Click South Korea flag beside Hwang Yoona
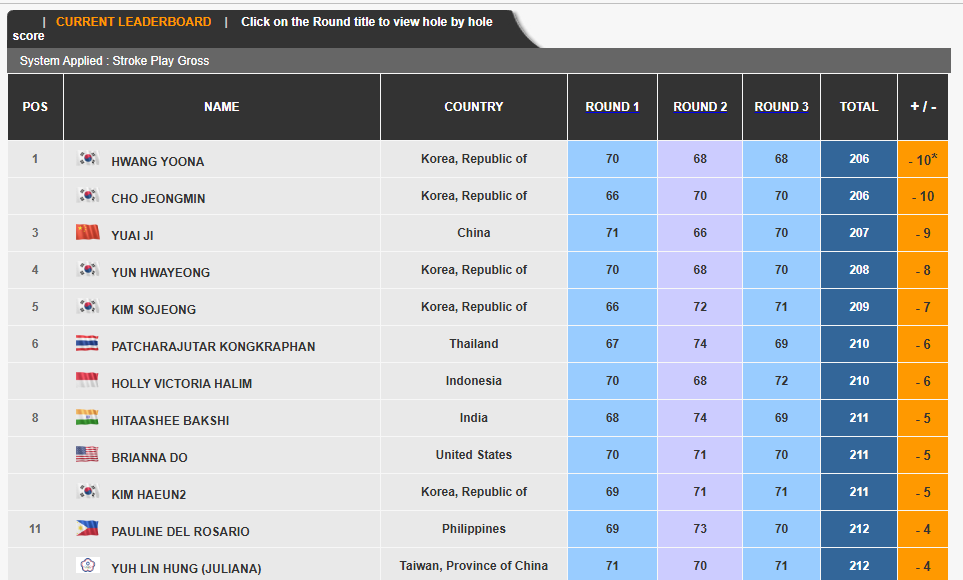 tap(88, 158)
